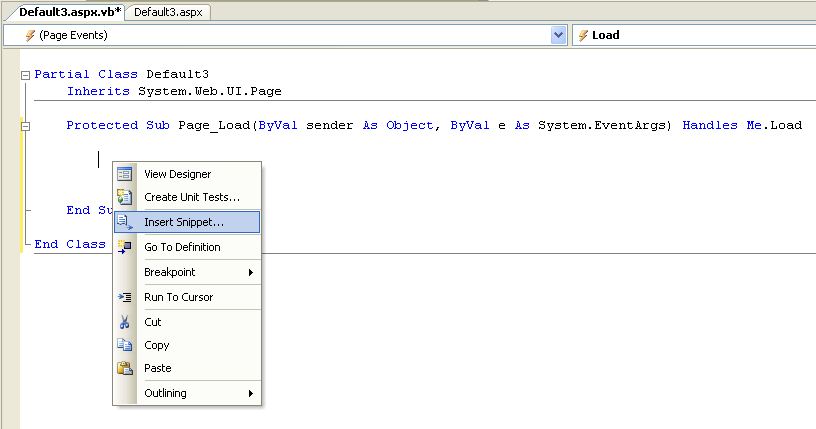This screenshot has height=429, width=816.
Task: Click the Protected keyword
Action: (x=102, y=125)
